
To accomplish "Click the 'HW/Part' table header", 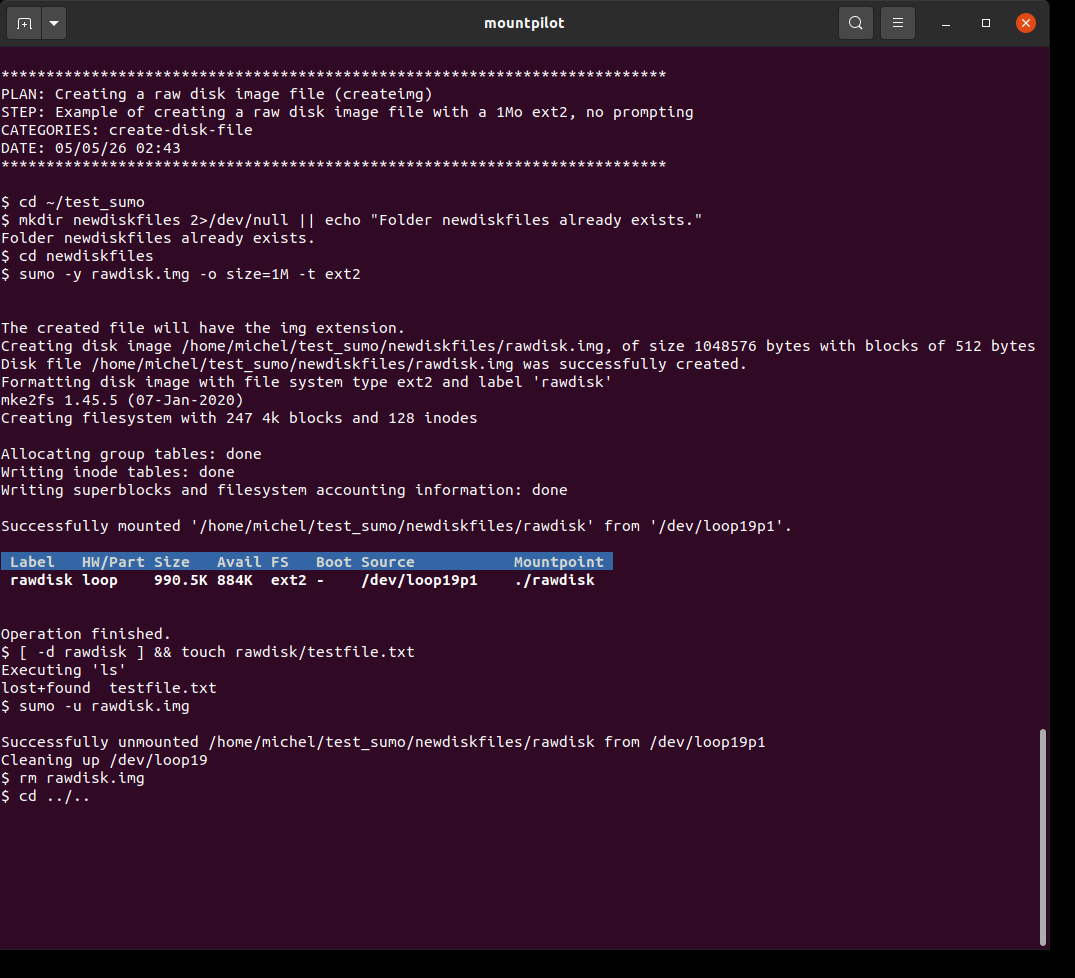I will (113, 562).
